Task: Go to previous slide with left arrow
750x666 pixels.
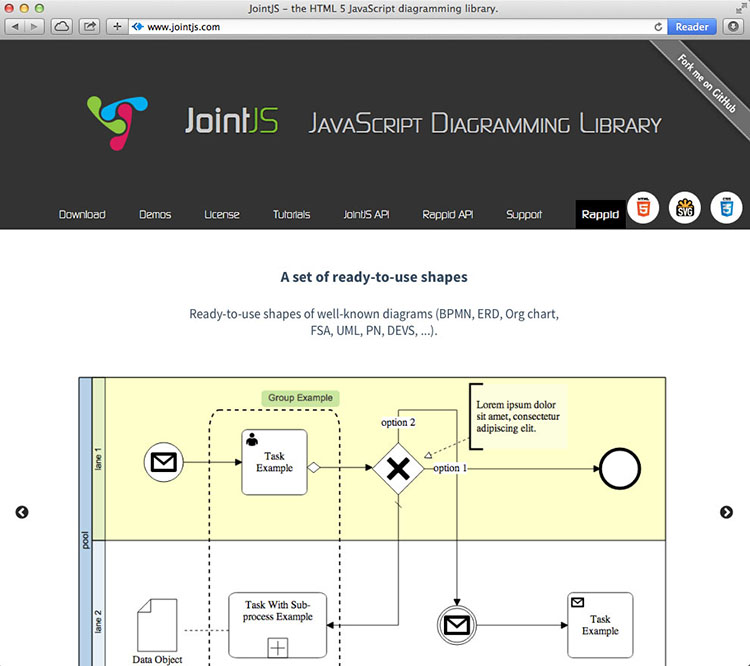Action: (22, 512)
